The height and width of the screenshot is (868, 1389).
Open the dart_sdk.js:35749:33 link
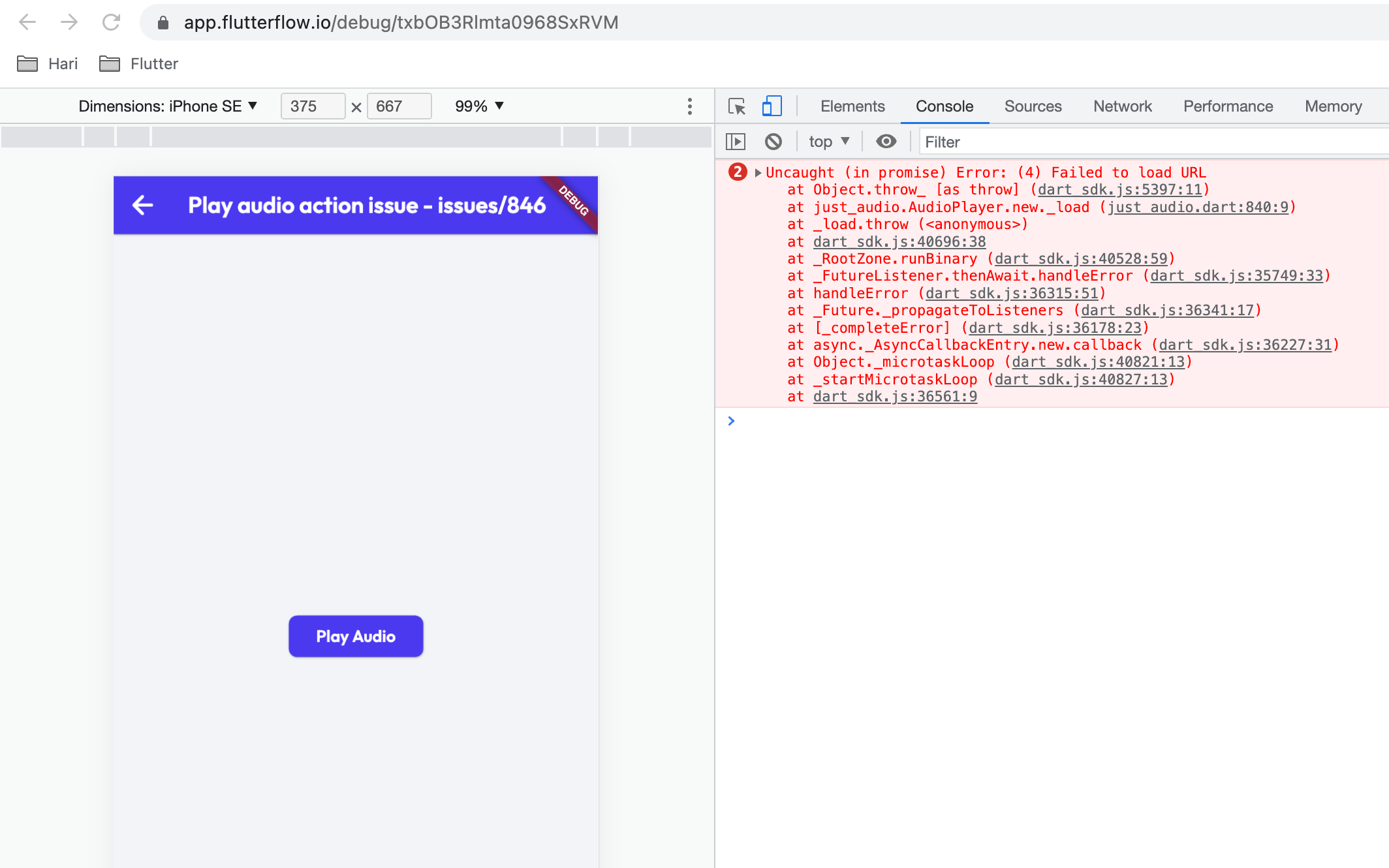click(x=1236, y=276)
